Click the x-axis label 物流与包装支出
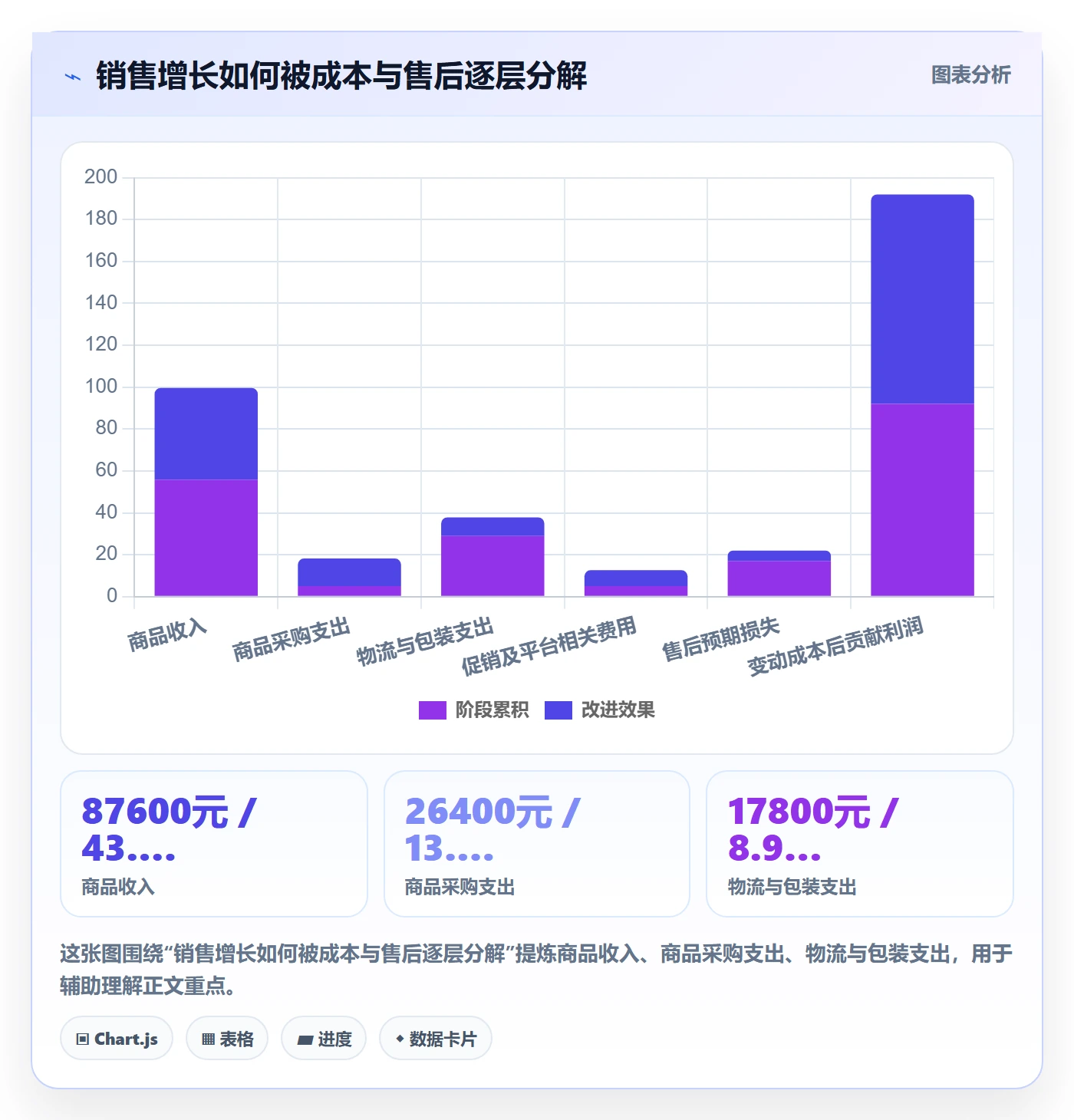 pos(425,641)
